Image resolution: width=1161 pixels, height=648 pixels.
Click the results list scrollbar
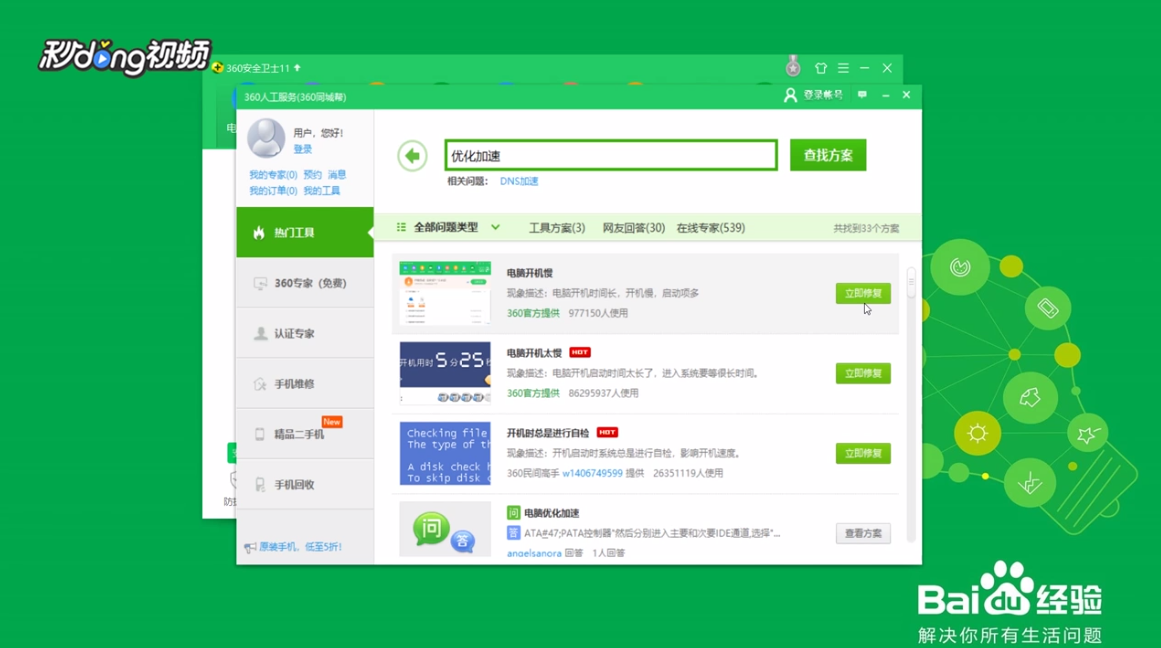[911, 281]
